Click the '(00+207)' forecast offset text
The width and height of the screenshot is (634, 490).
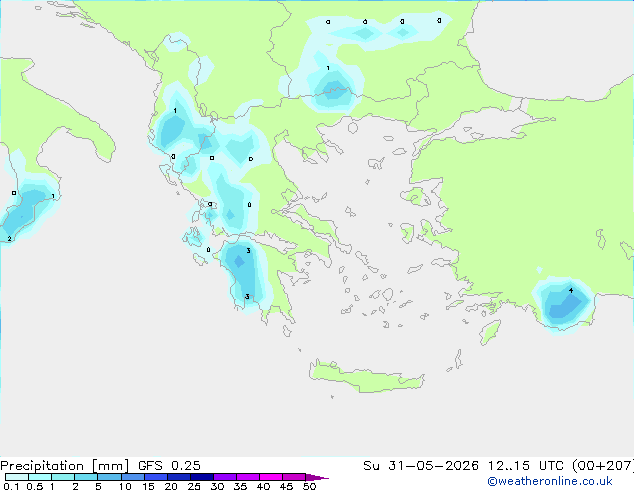(603, 466)
